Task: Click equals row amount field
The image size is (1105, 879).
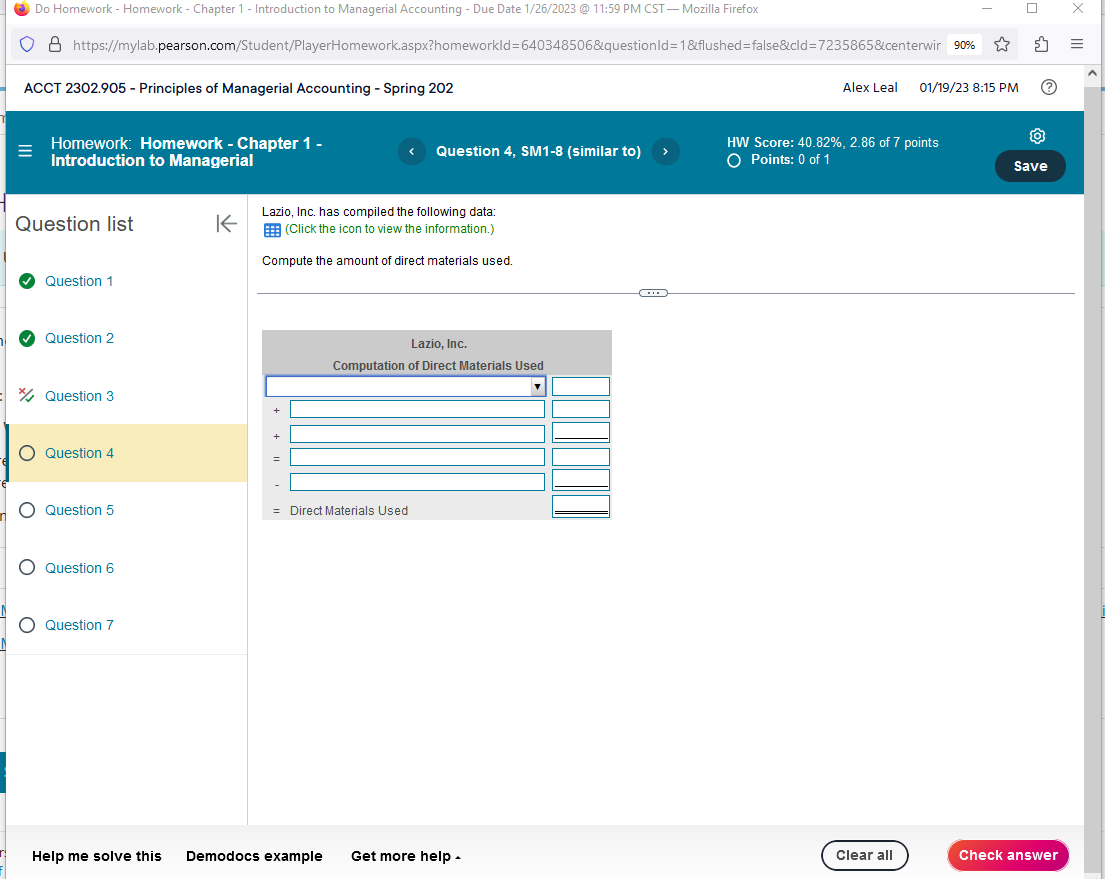Action: point(581,457)
